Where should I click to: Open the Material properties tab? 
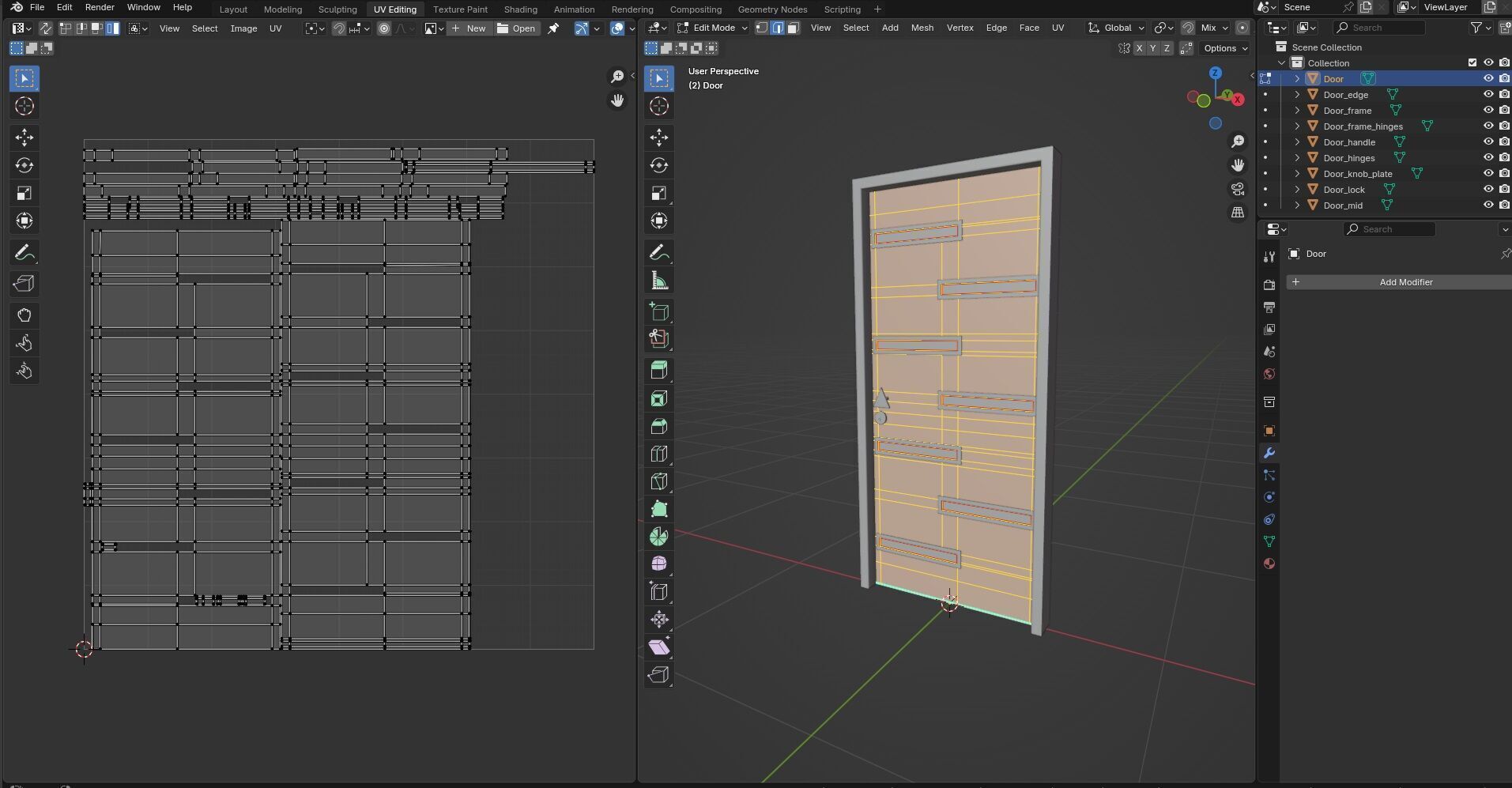[x=1269, y=564]
